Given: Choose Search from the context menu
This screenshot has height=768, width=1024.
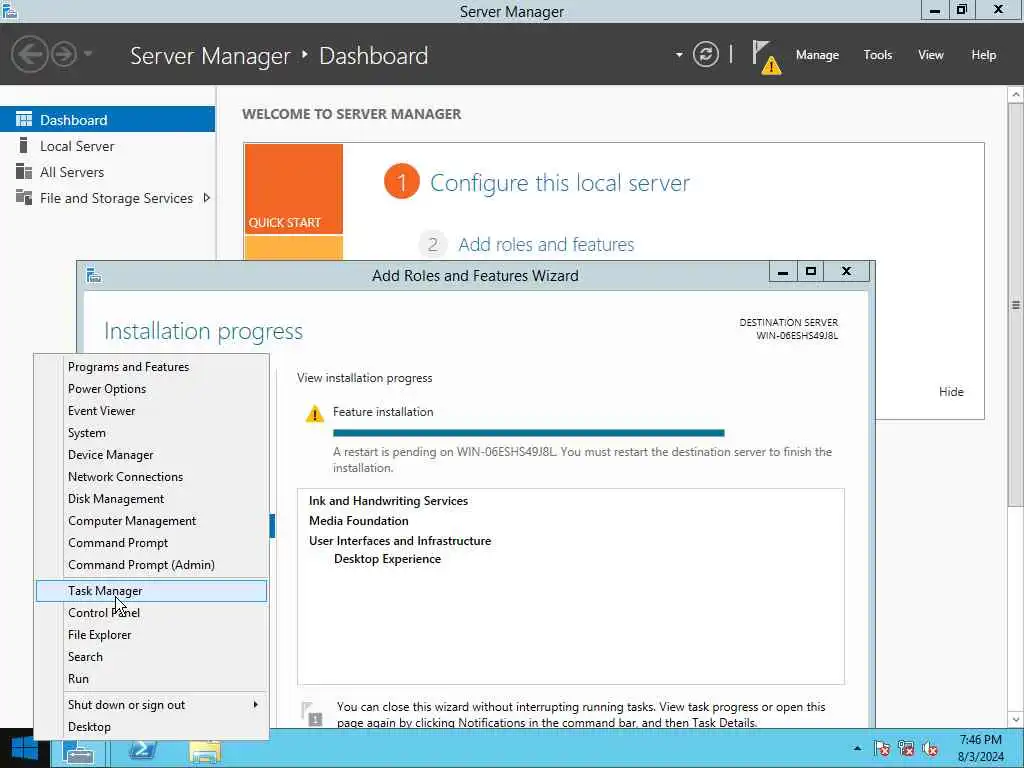Looking at the screenshot, I should 151,656.
